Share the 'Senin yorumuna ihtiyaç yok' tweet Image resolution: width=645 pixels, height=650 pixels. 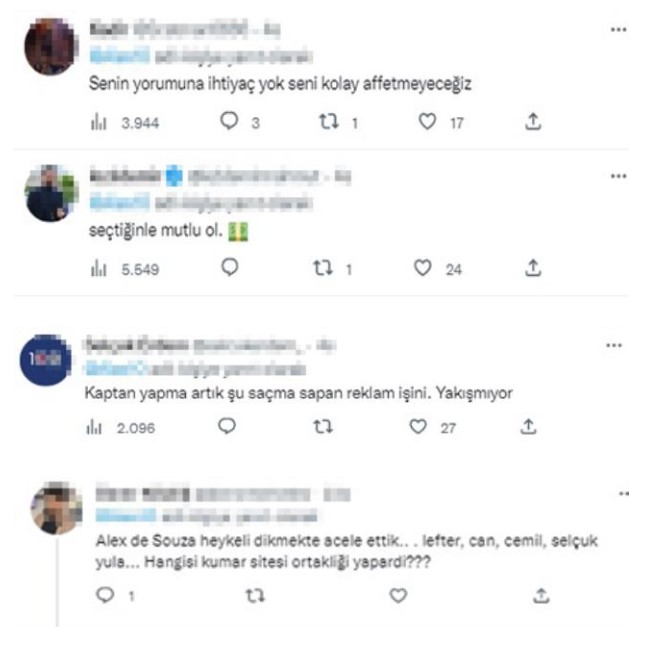point(533,122)
